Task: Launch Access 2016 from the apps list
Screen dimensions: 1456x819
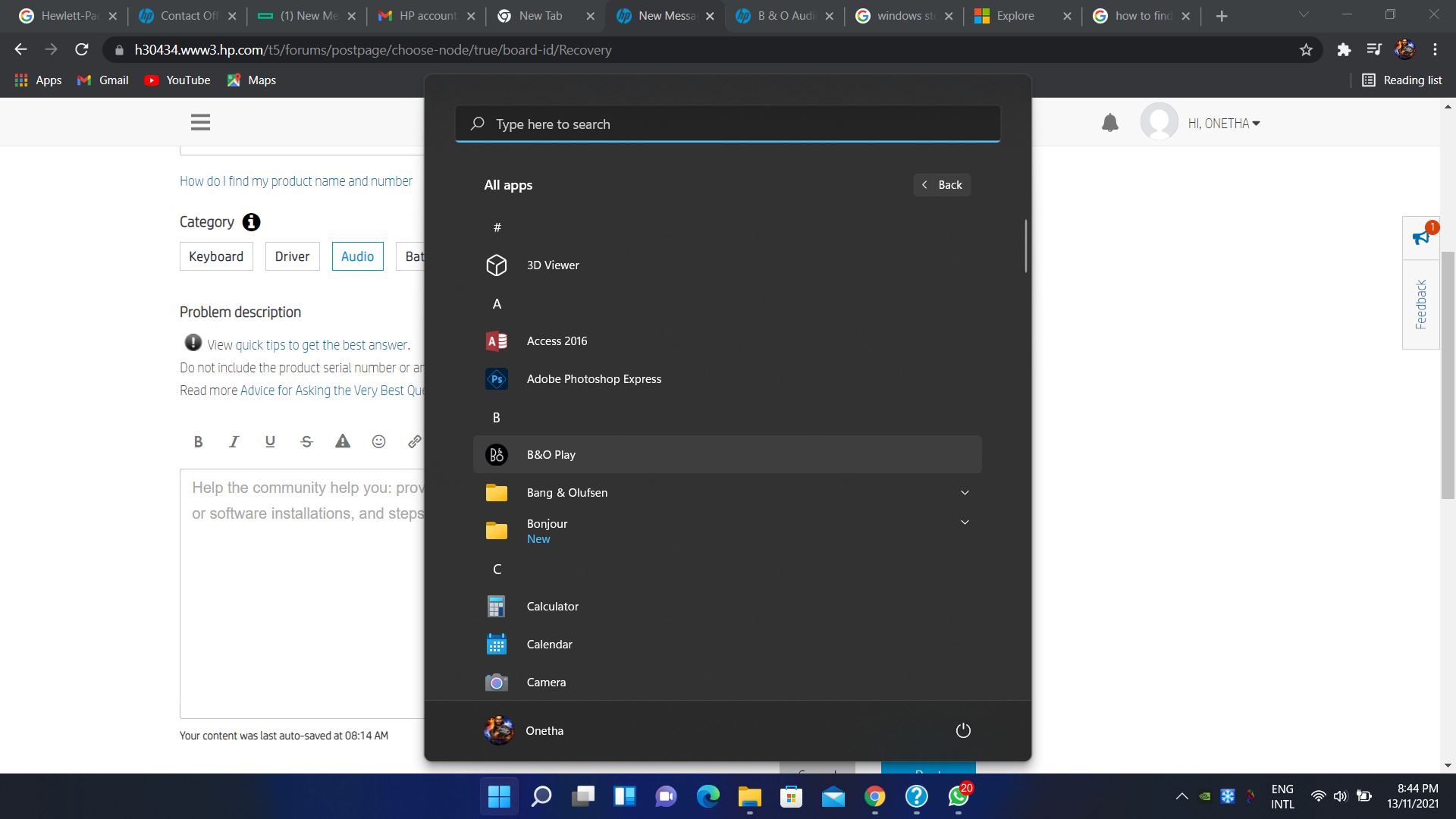Action: (557, 340)
